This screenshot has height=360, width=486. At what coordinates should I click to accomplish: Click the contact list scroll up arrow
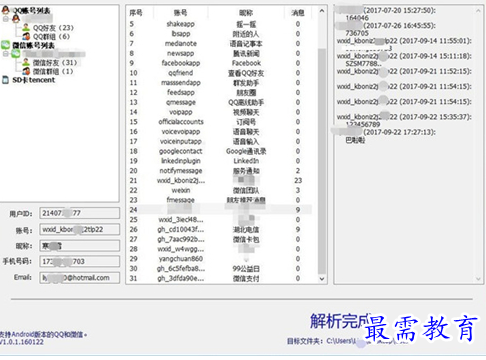click(322, 11)
